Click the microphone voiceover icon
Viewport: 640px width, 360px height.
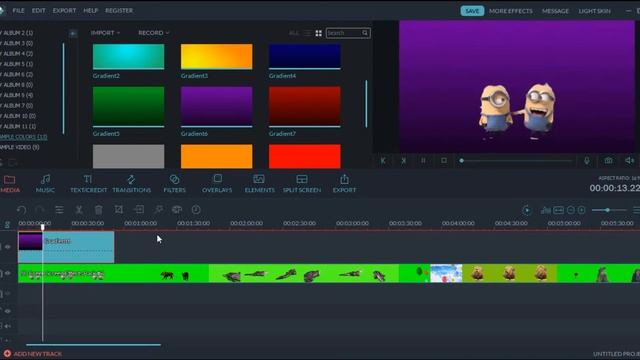pos(587,161)
